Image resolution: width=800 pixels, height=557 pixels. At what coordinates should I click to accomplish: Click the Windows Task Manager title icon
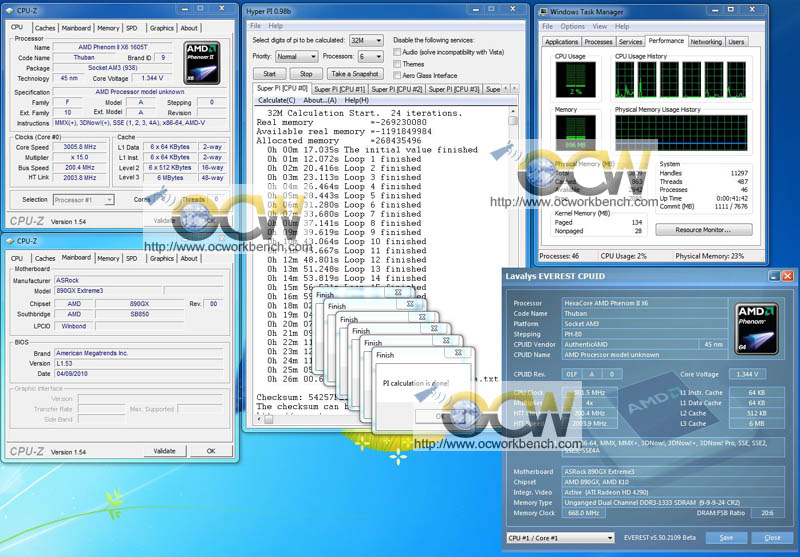tap(543, 11)
